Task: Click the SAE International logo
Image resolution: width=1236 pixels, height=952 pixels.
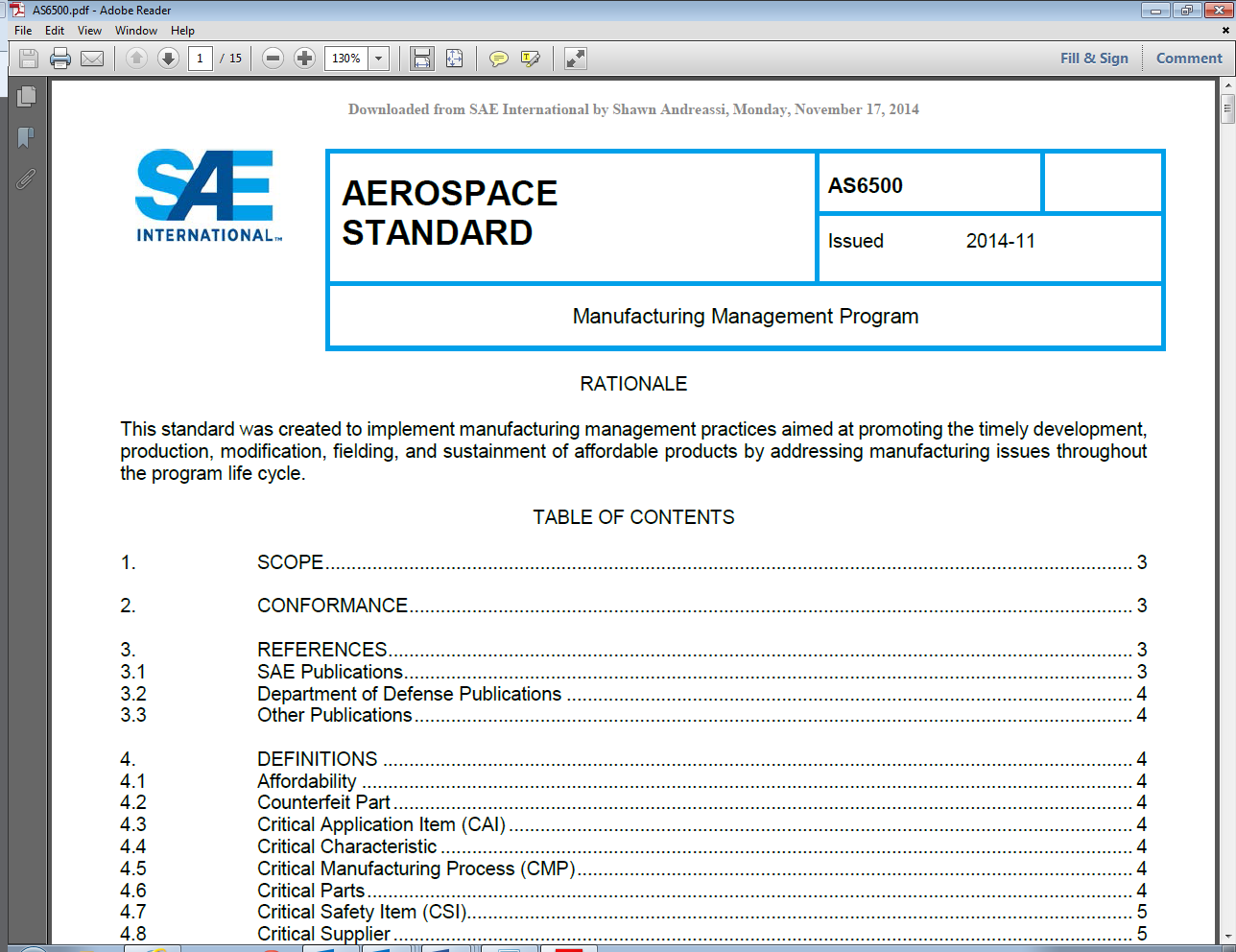Action: click(208, 196)
